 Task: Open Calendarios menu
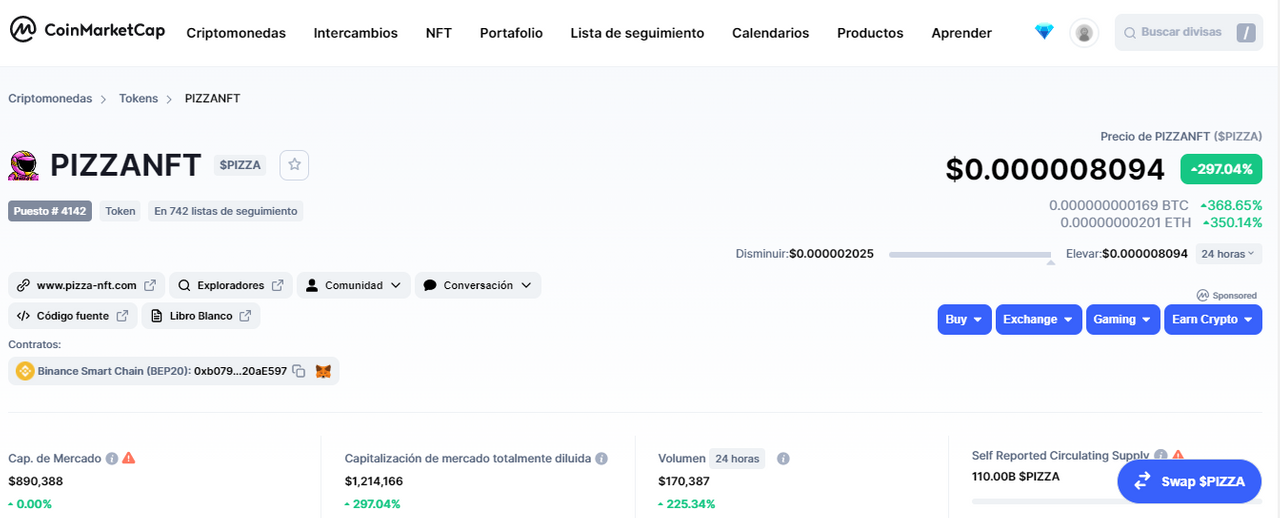tap(770, 33)
